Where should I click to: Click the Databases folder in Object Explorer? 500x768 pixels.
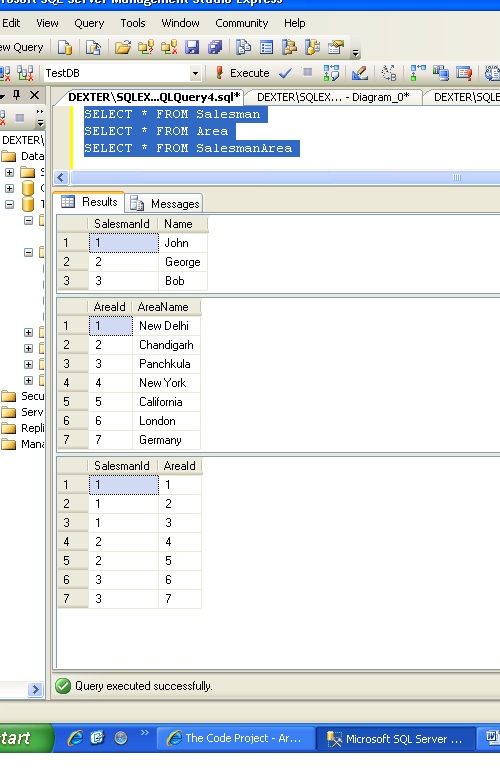point(23,156)
